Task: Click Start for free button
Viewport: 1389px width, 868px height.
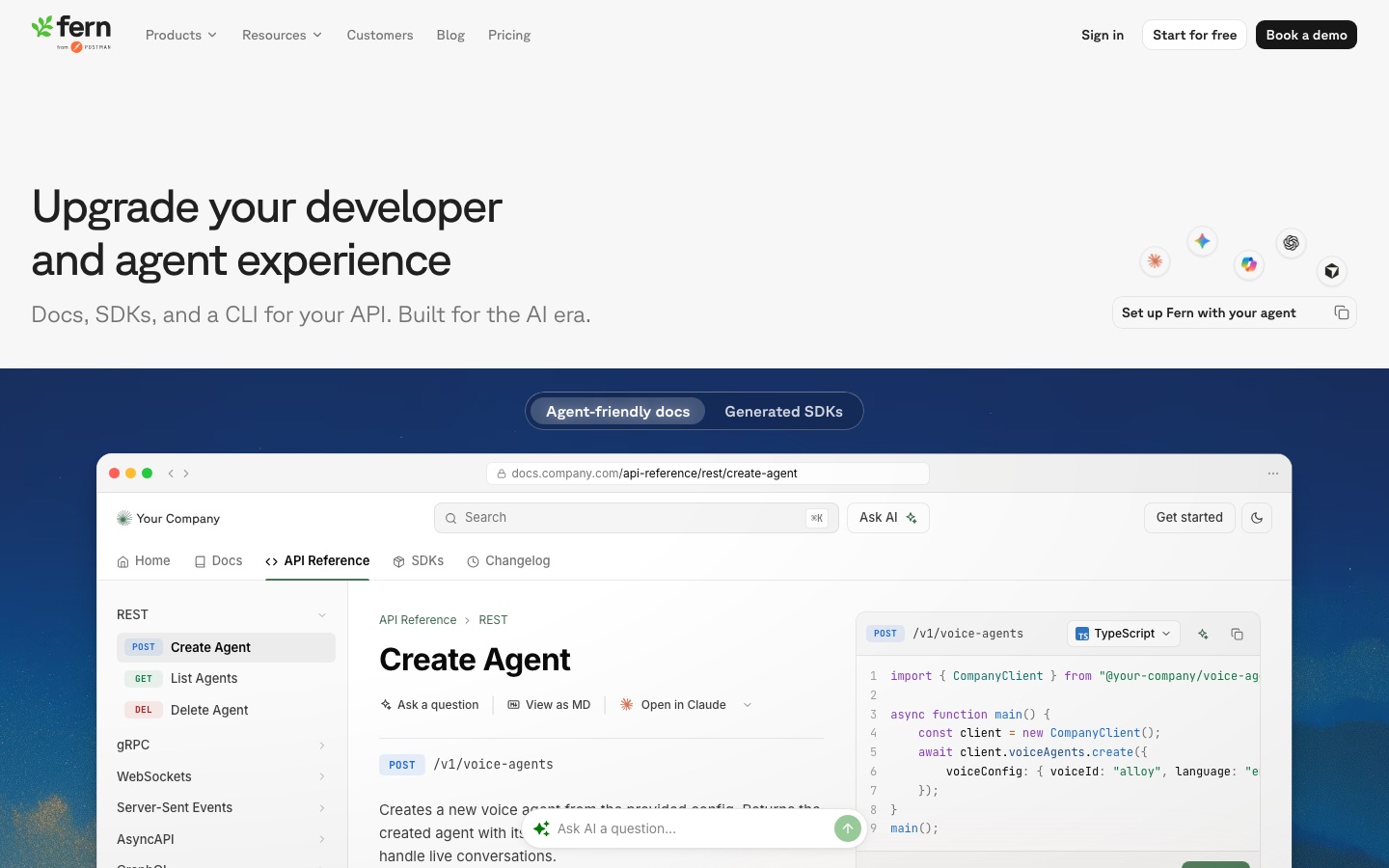Action: [x=1194, y=35]
